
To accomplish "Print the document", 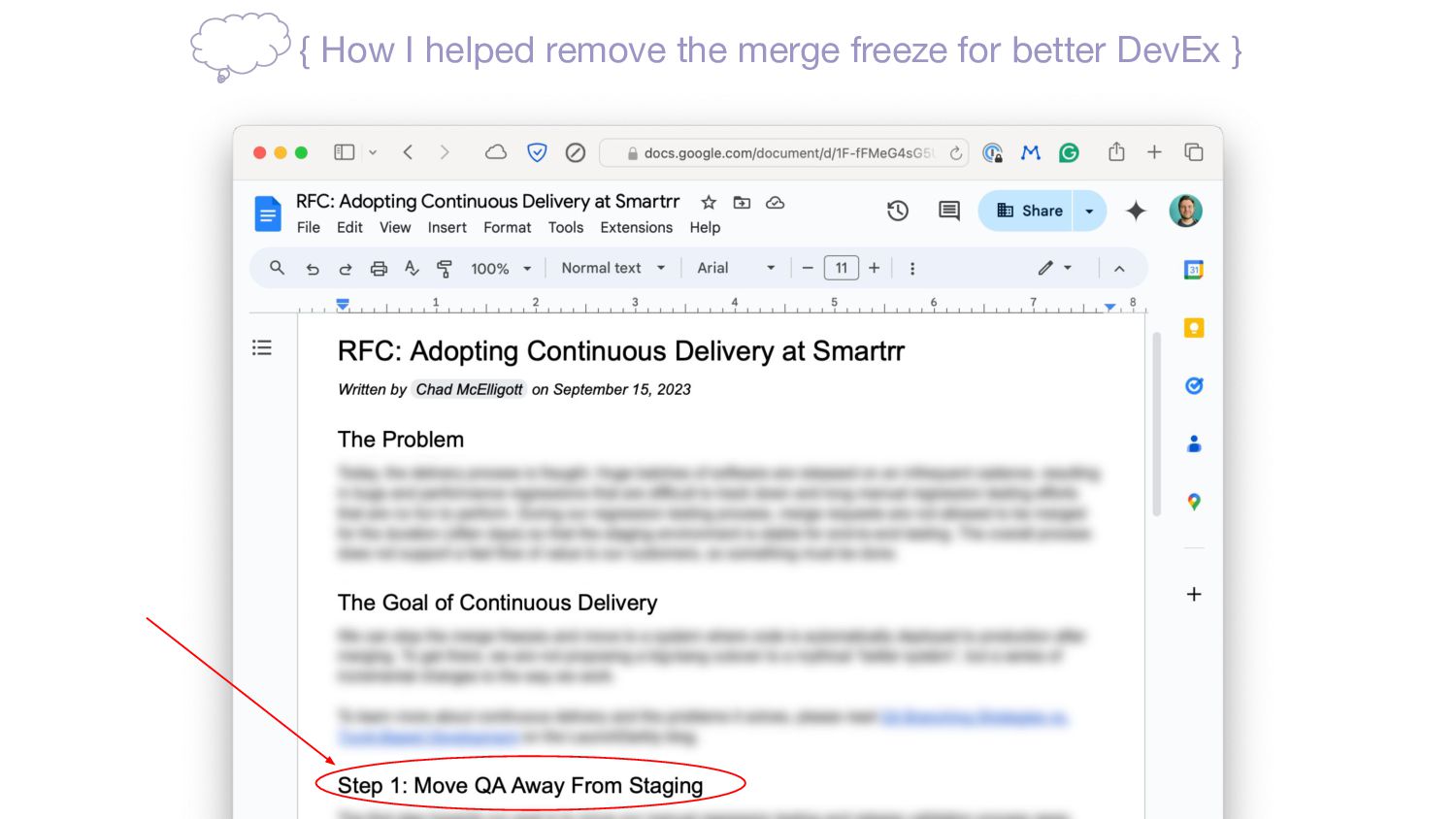I will point(379,269).
